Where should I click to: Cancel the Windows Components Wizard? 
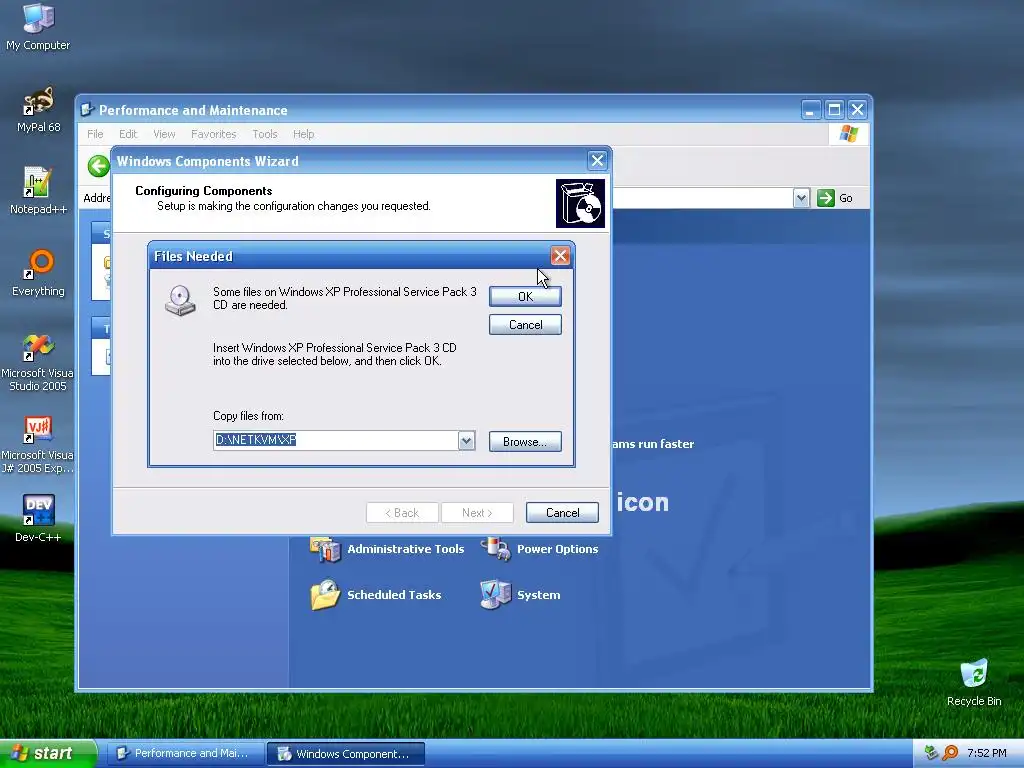(562, 513)
